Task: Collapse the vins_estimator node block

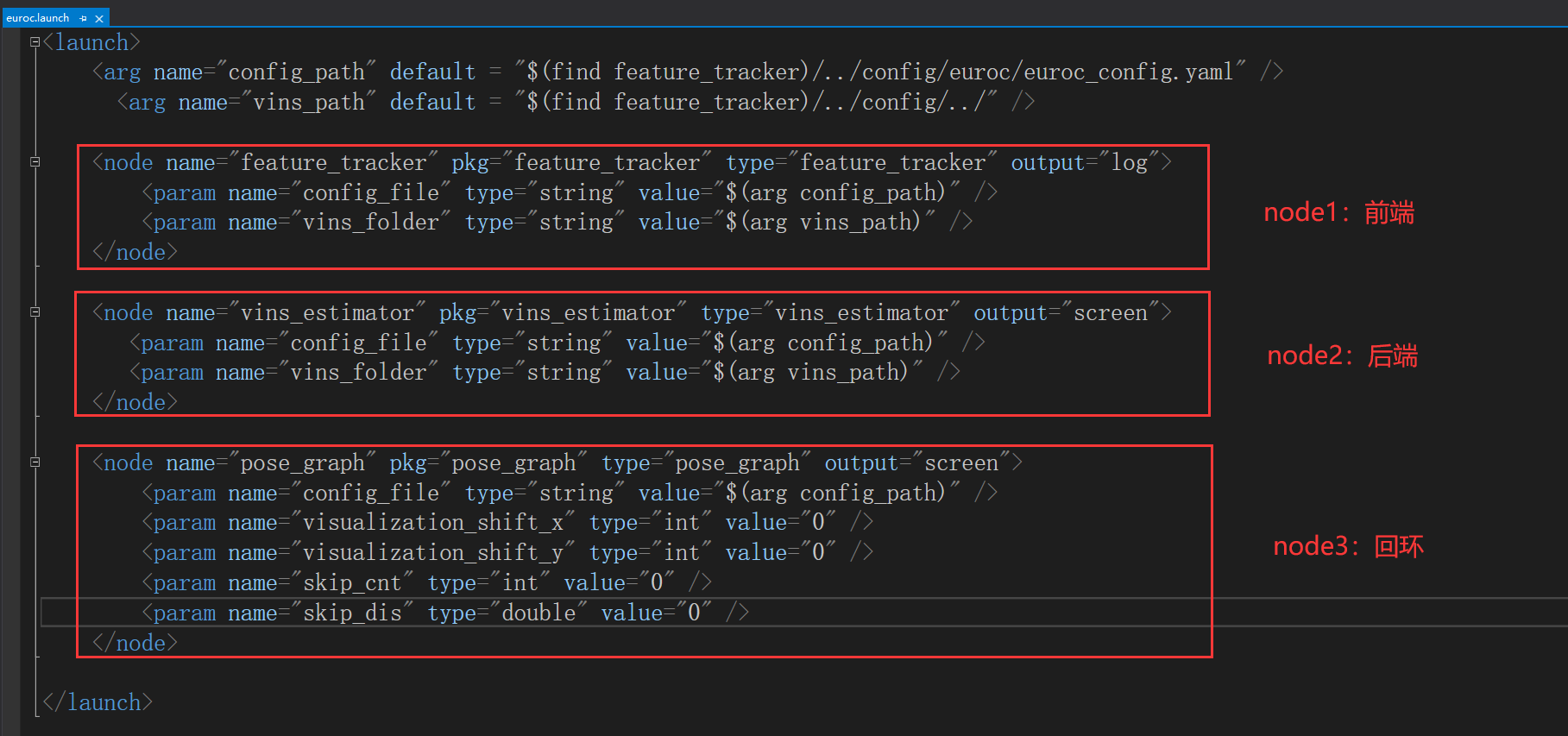Action: click(x=35, y=311)
